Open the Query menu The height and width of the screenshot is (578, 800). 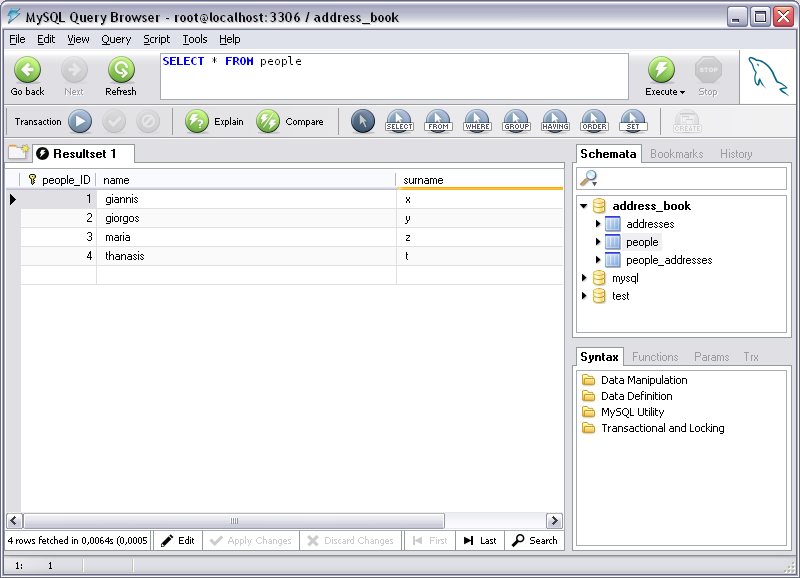116,39
